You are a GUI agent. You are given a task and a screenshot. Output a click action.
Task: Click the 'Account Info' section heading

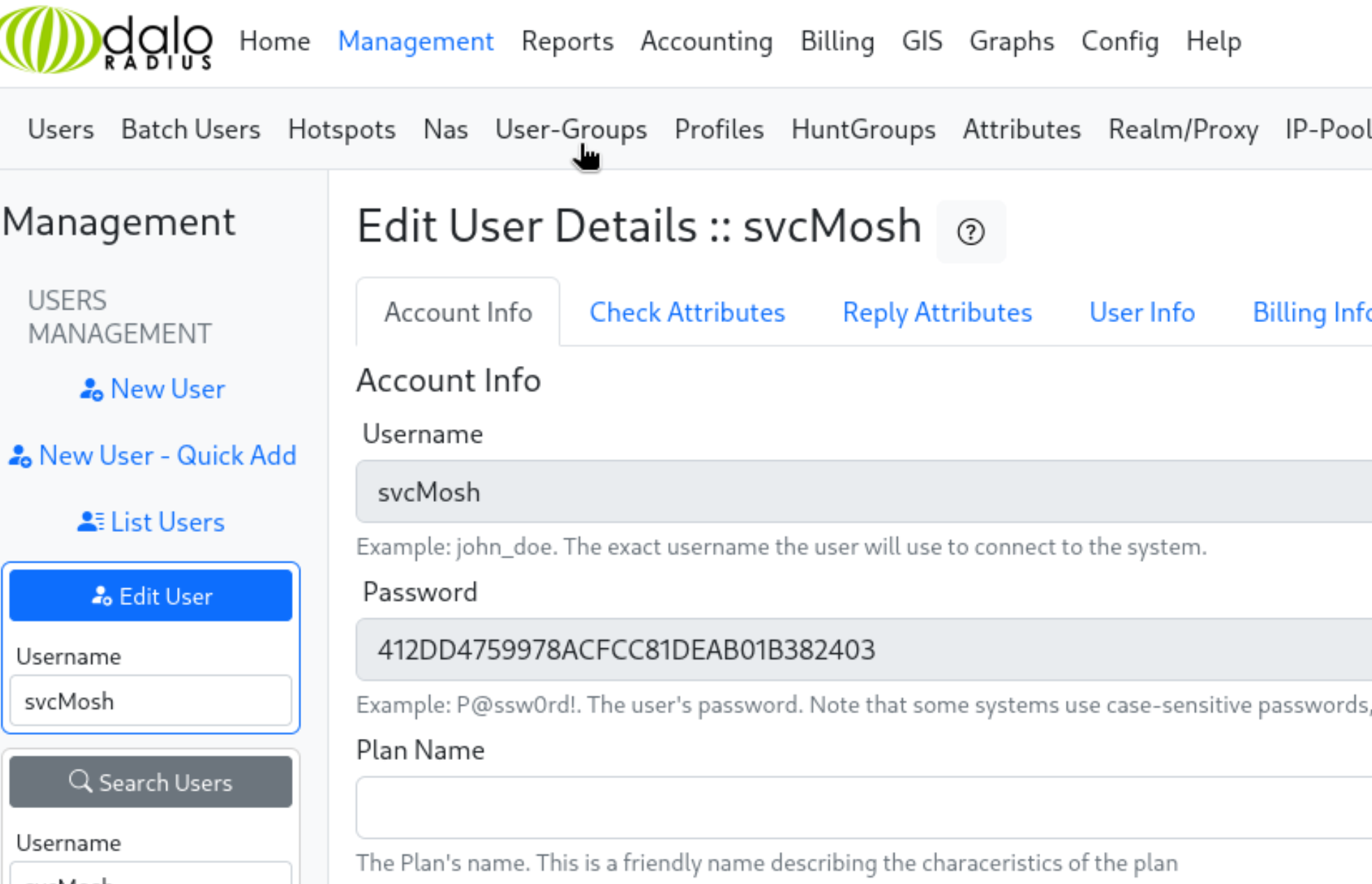pyautogui.click(x=448, y=381)
